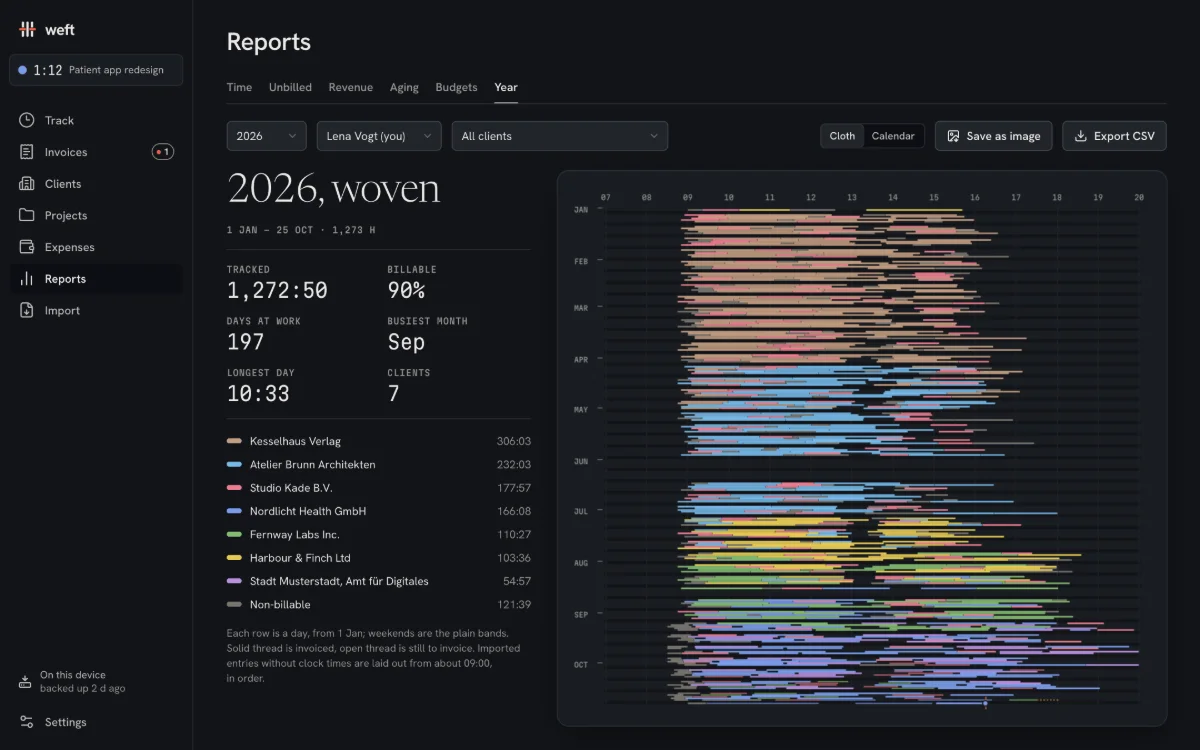Click the Harbour & Finch Ltd yellow swatch

(x=234, y=558)
